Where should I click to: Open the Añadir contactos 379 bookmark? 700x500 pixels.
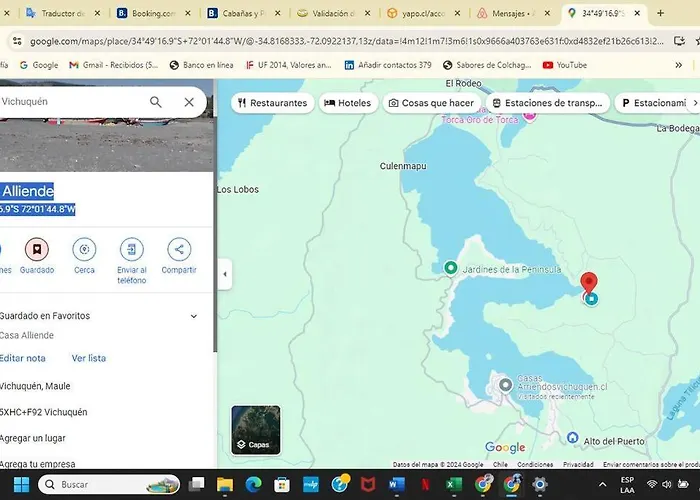click(388, 65)
